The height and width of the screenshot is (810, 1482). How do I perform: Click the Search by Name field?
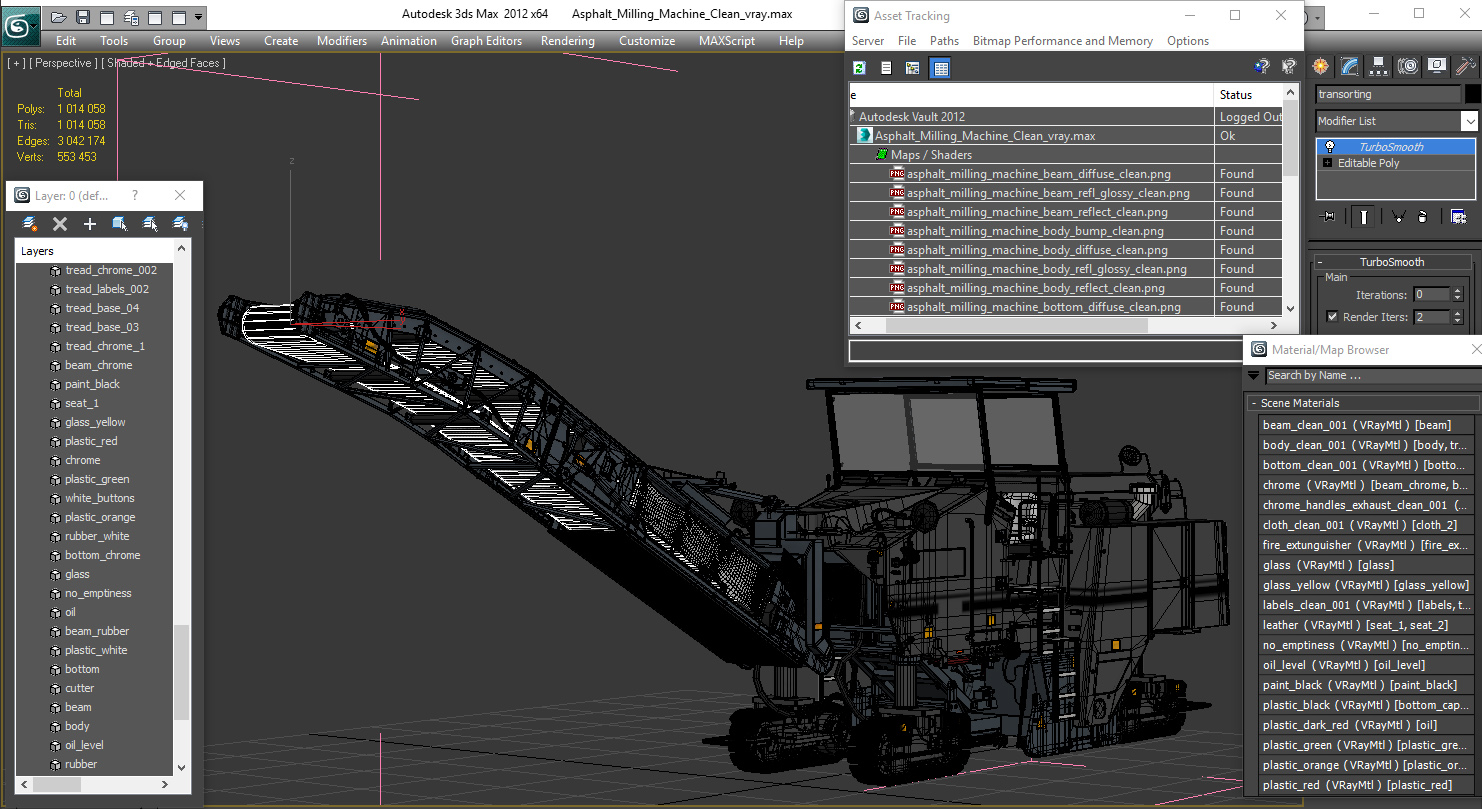click(x=1372, y=376)
